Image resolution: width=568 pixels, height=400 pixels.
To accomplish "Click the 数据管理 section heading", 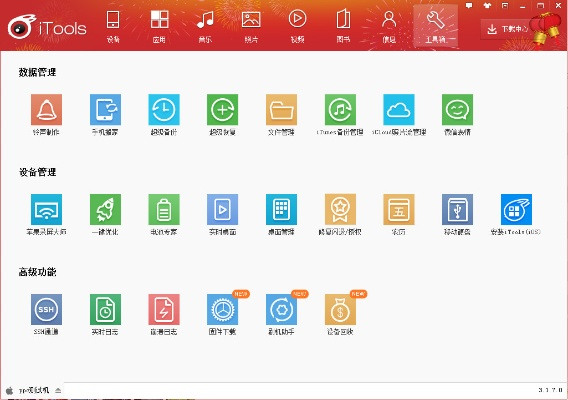I will [37, 72].
